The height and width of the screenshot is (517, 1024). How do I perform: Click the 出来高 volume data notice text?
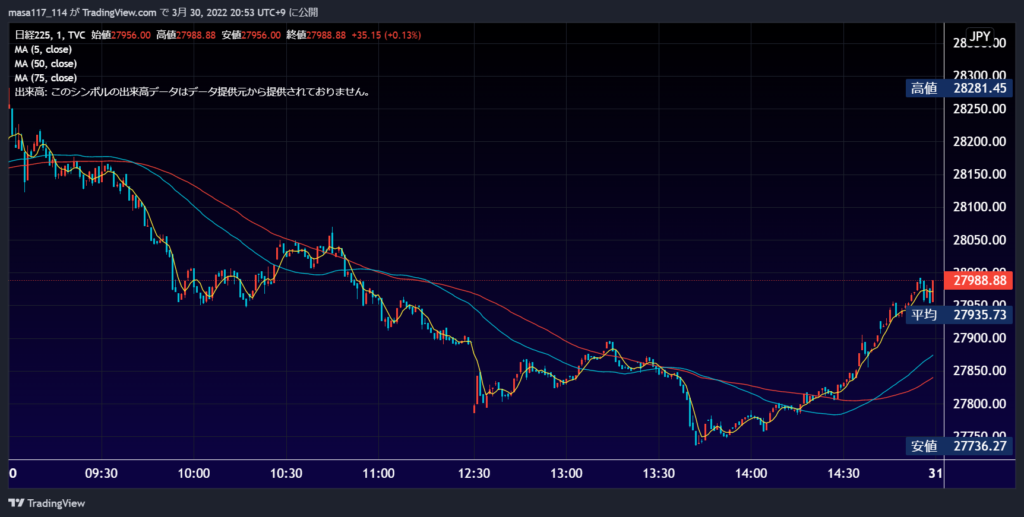(x=193, y=92)
